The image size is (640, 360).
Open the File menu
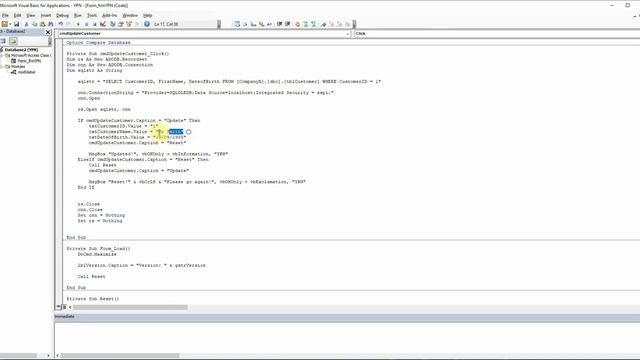tap(5, 15)
